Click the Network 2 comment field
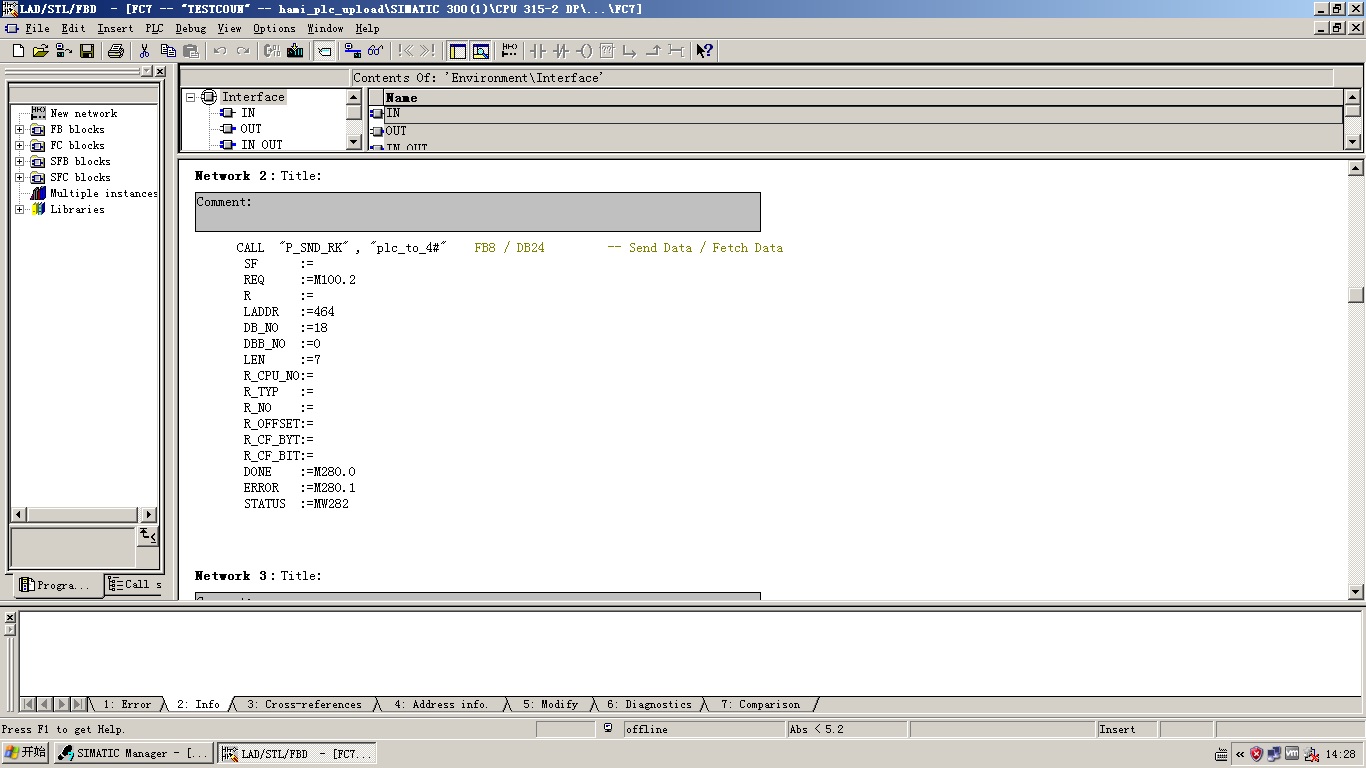This screenshot has width=1366, height=768. tap(477, 212)
